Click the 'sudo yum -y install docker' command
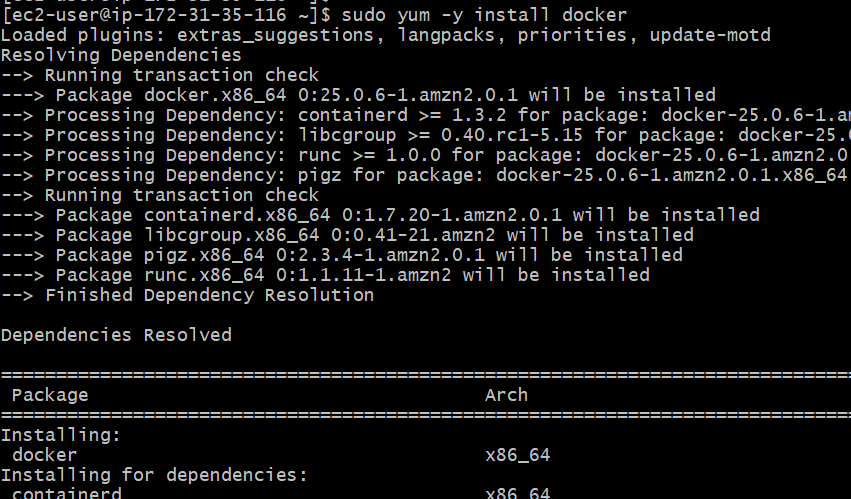 pos(484,15)
